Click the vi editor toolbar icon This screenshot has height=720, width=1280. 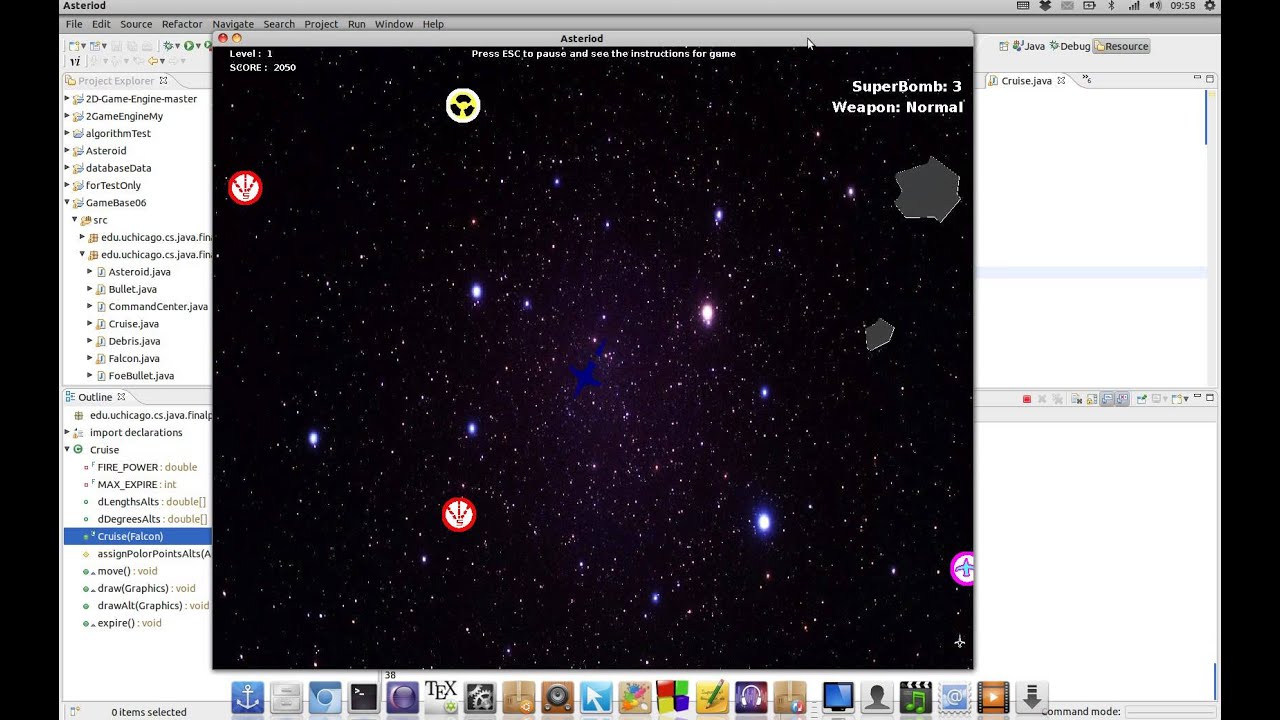[74, 62]
